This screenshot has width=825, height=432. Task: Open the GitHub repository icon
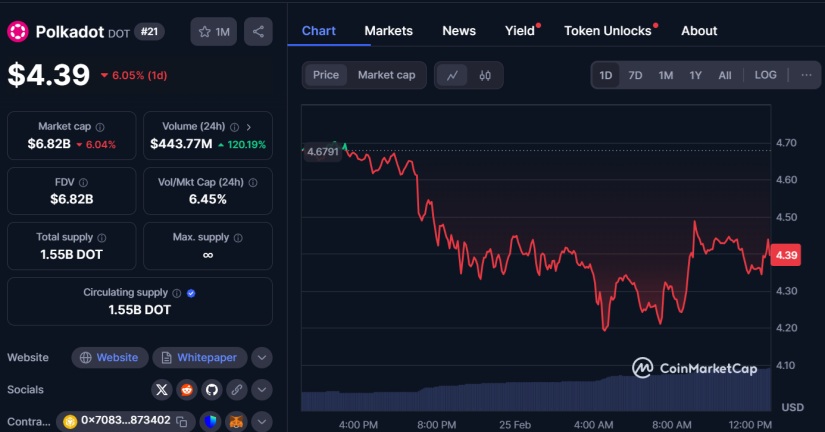coord(211,390)
